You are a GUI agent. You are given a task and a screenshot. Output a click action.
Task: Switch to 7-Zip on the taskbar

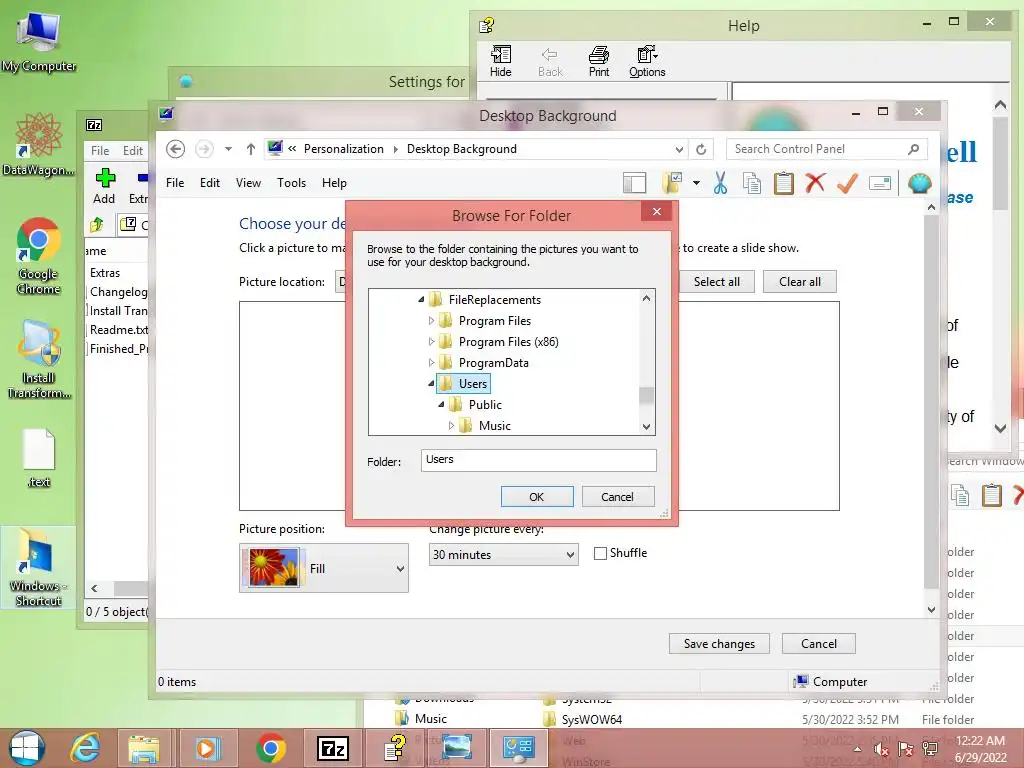[x=333, y=748]
